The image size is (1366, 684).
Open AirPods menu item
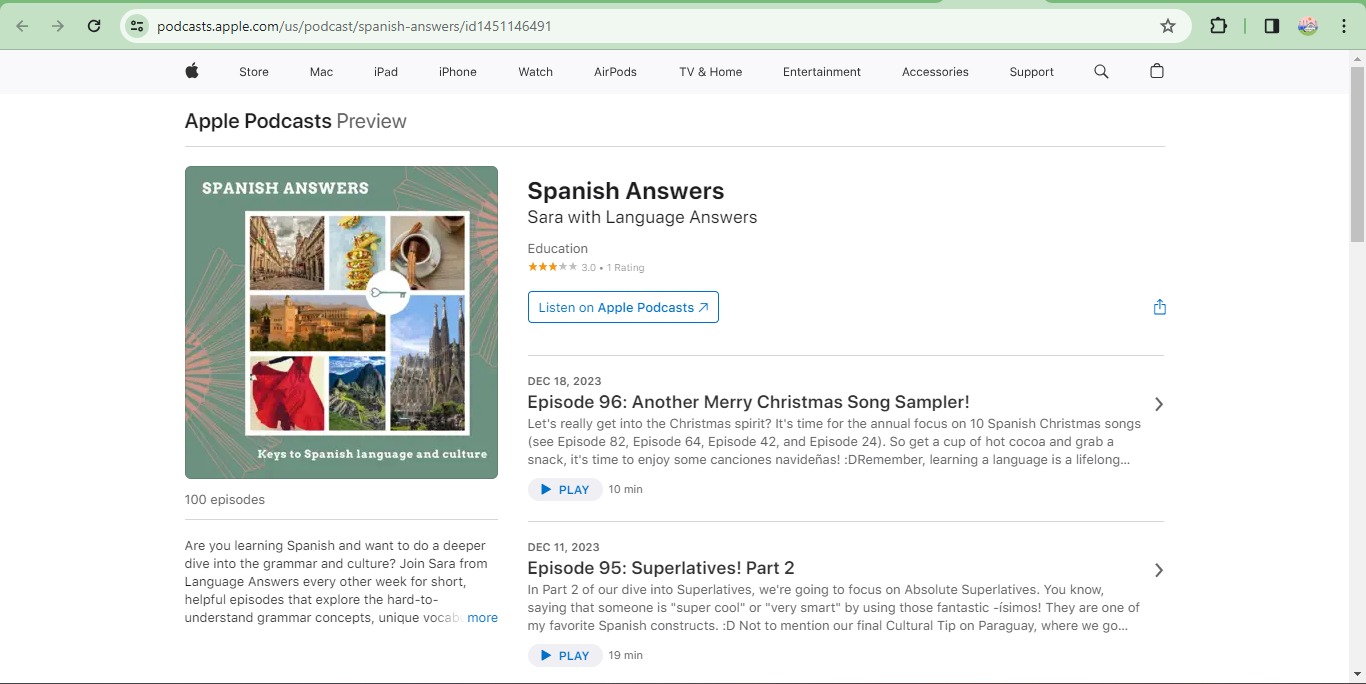tap(615, 72)
